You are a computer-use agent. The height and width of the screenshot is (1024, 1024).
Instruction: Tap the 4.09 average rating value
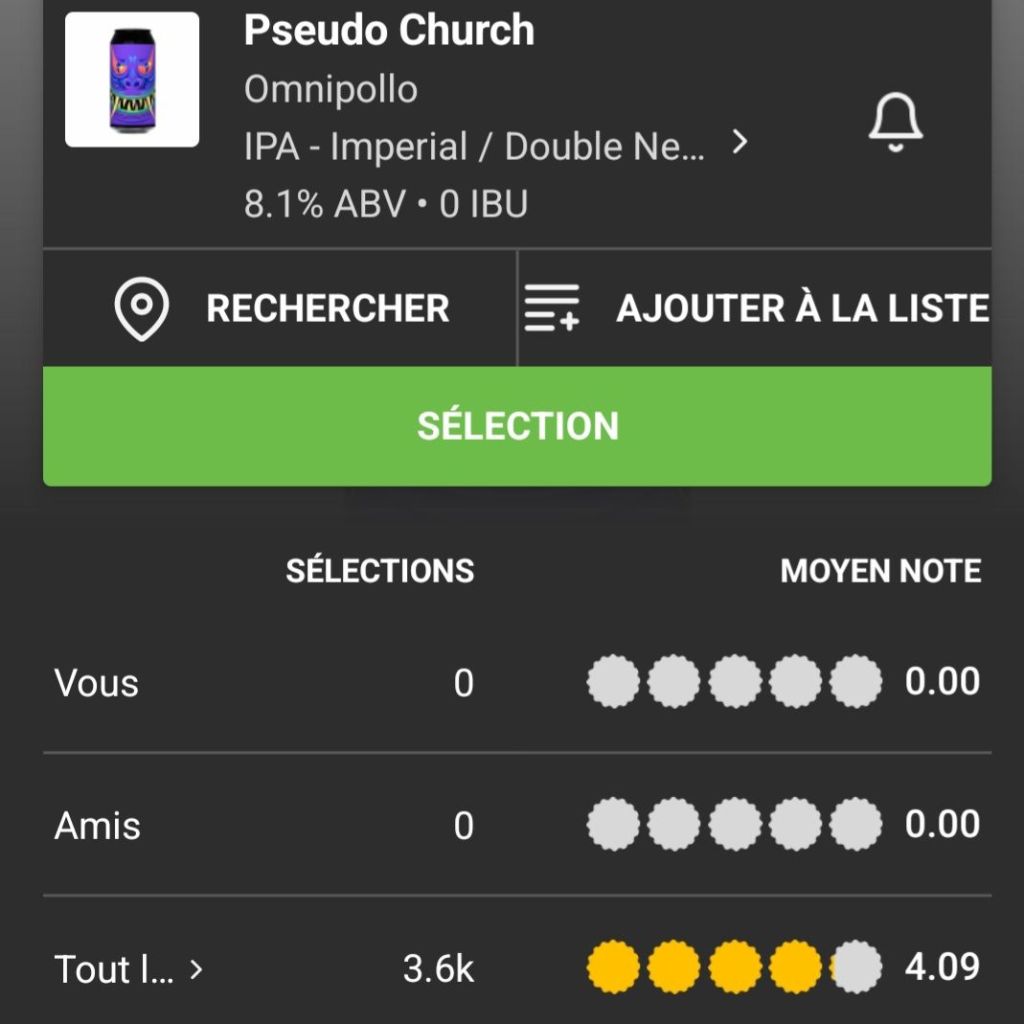tap(942, 968)
